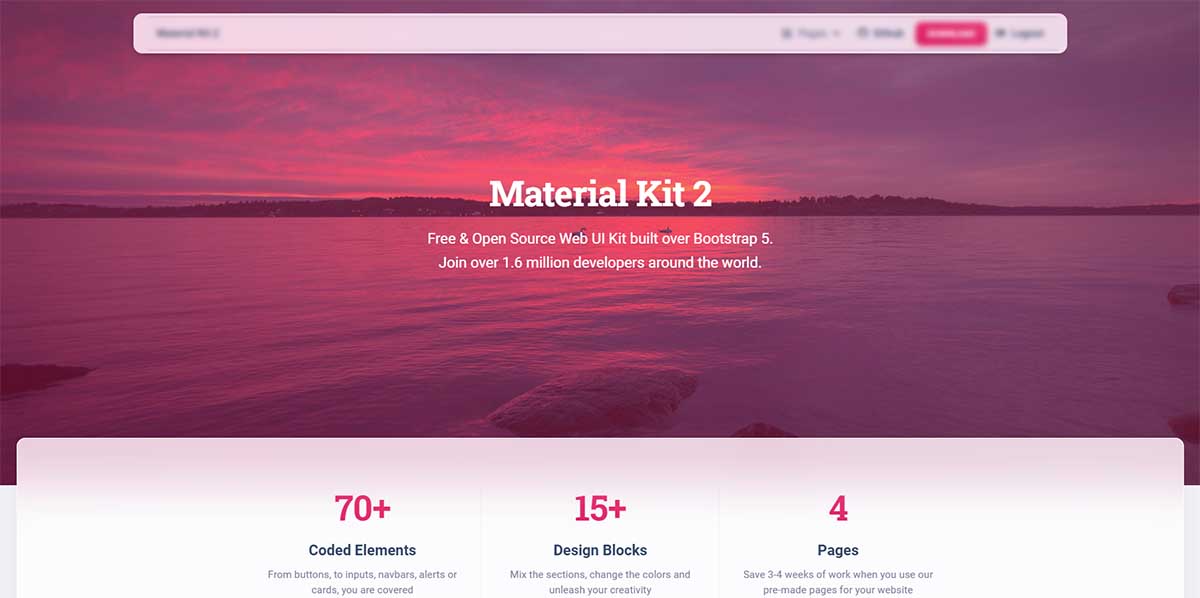Screen dimensions: 1200x598
Task: Click the Pages grid icon in navbar
Action: click(787, 33)
